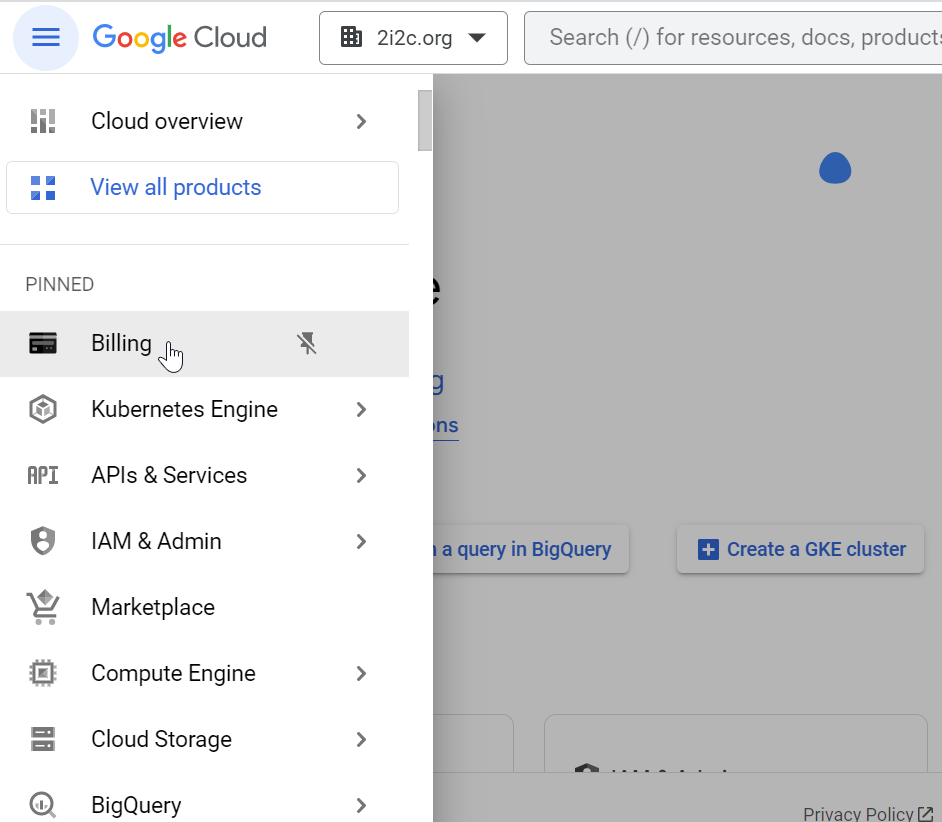Open Marketplace from the navigation menu
Viewport: 942px width, 822px height.
153,607
